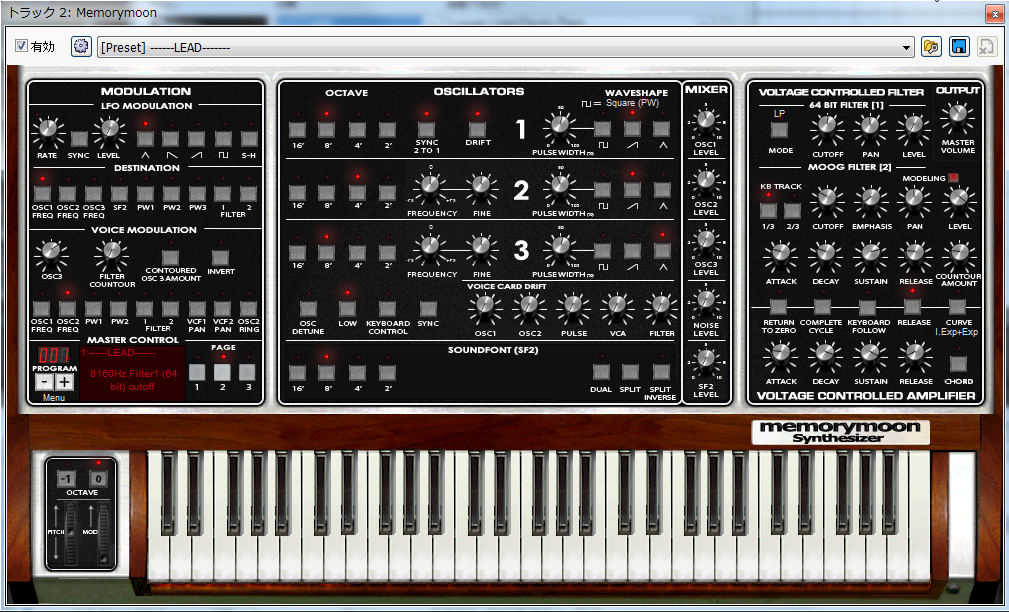Click the program plus button

[x=64, y=382]
